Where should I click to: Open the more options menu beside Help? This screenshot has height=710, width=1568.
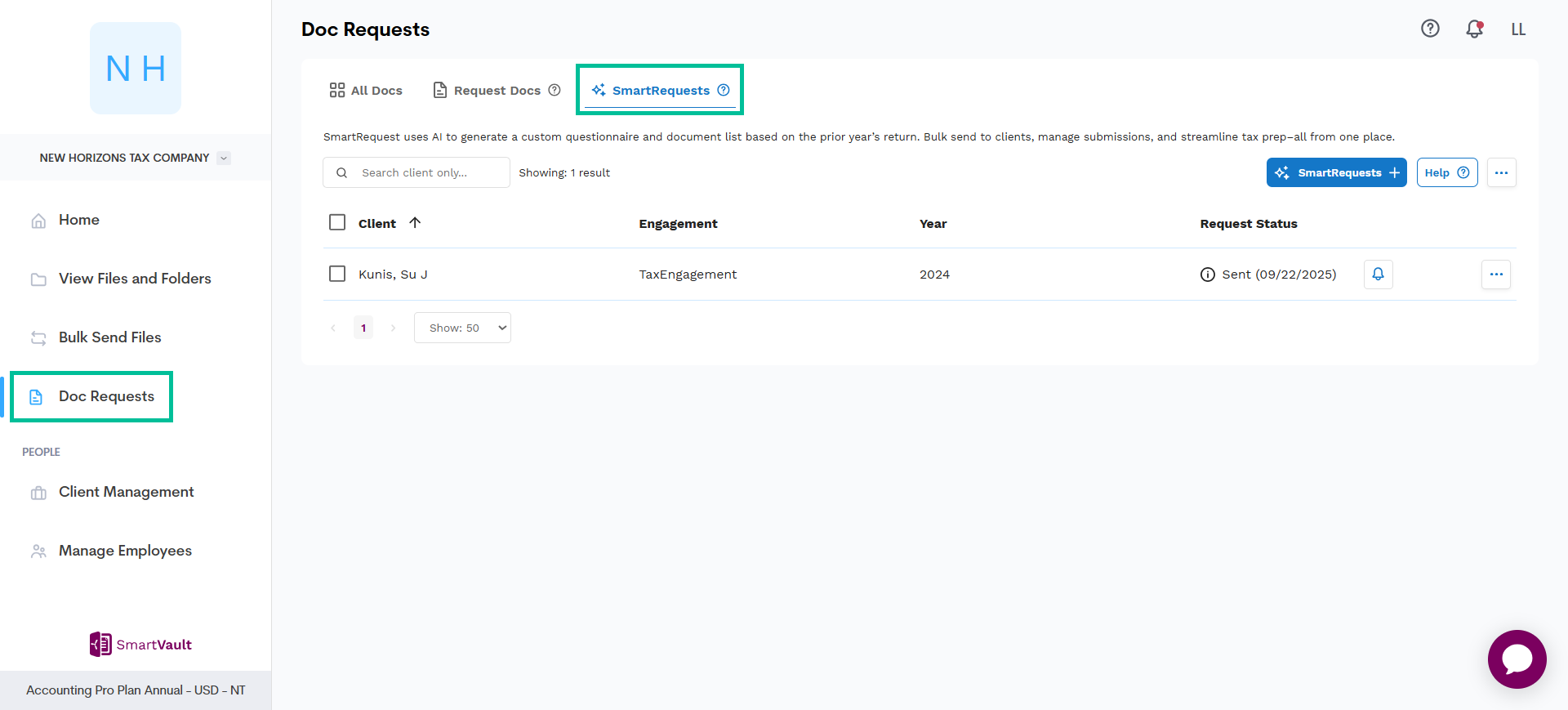pyautogui.click(x=1501, y=172)
